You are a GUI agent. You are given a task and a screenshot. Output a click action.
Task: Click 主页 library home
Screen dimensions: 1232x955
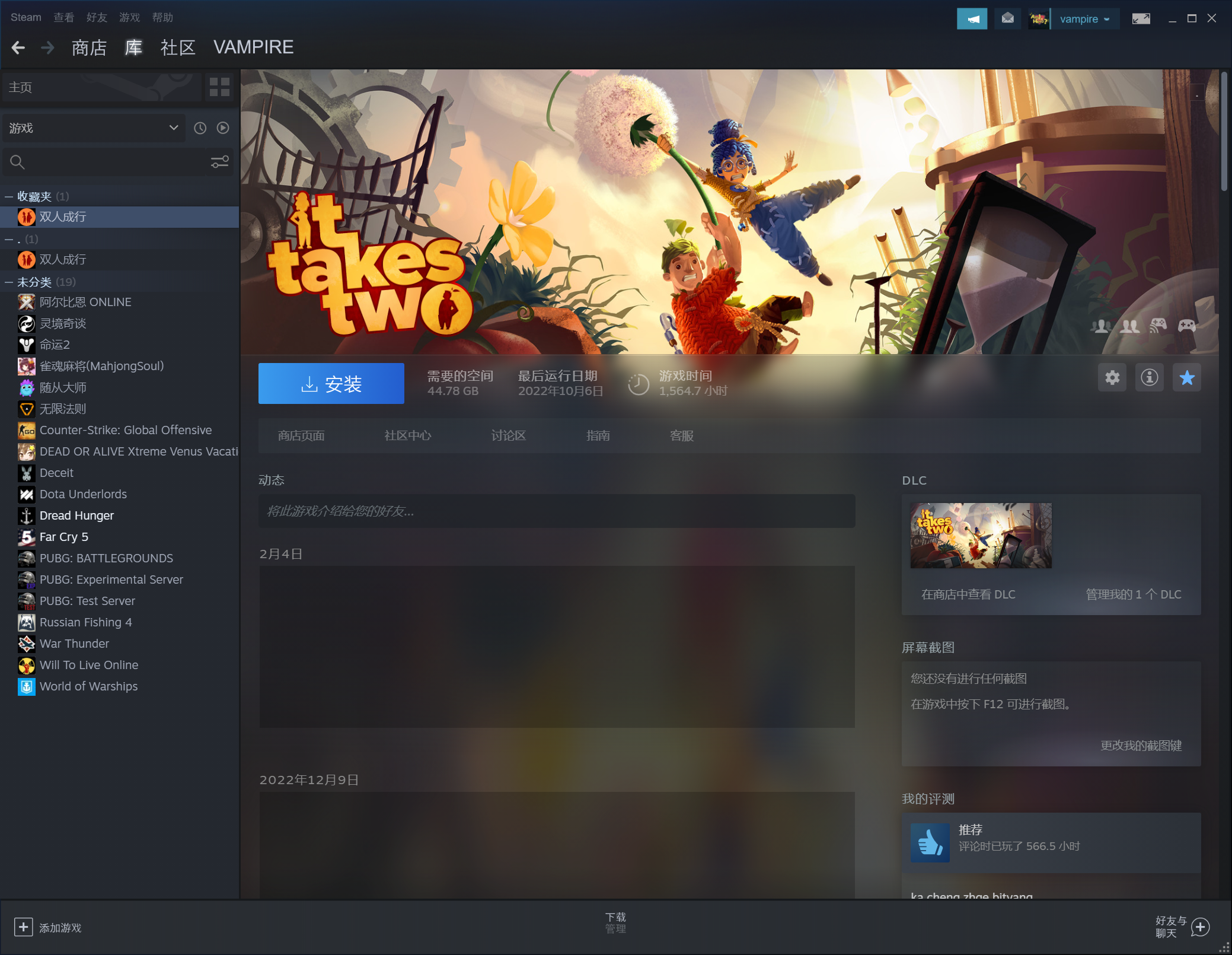pos(102,87)
